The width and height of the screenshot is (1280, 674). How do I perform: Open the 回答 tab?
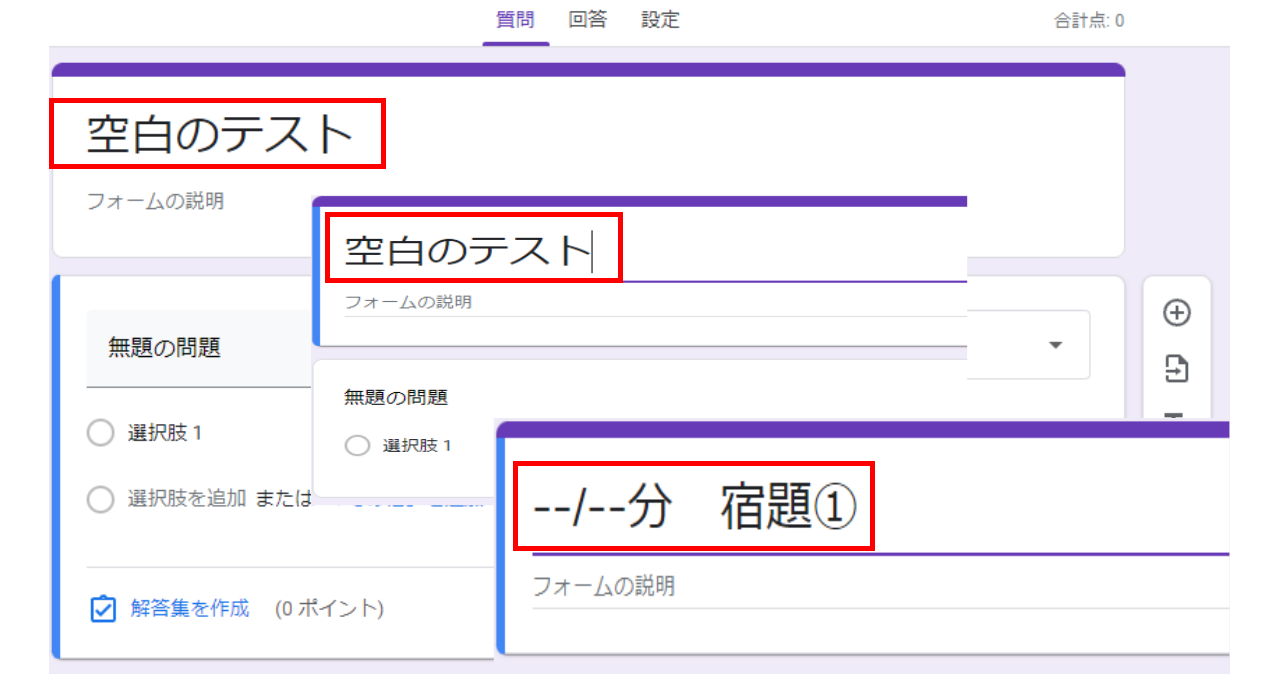coord(588,20)
